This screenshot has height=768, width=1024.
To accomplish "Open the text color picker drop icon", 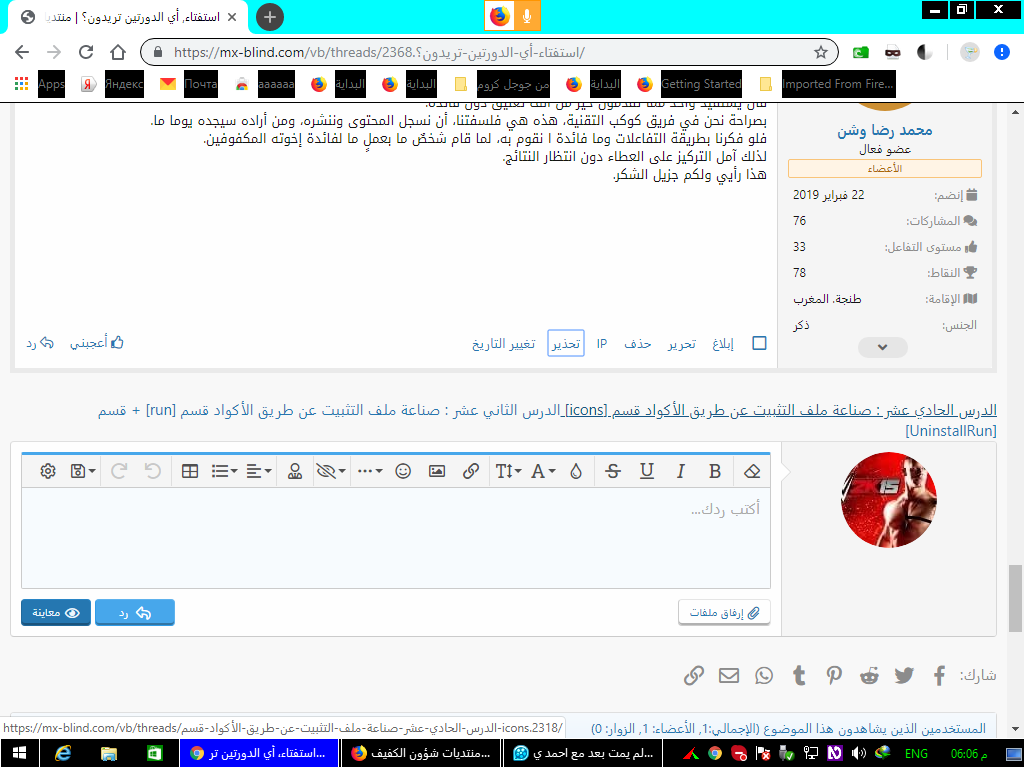I will pyautogui.click(x=576, y=471).
